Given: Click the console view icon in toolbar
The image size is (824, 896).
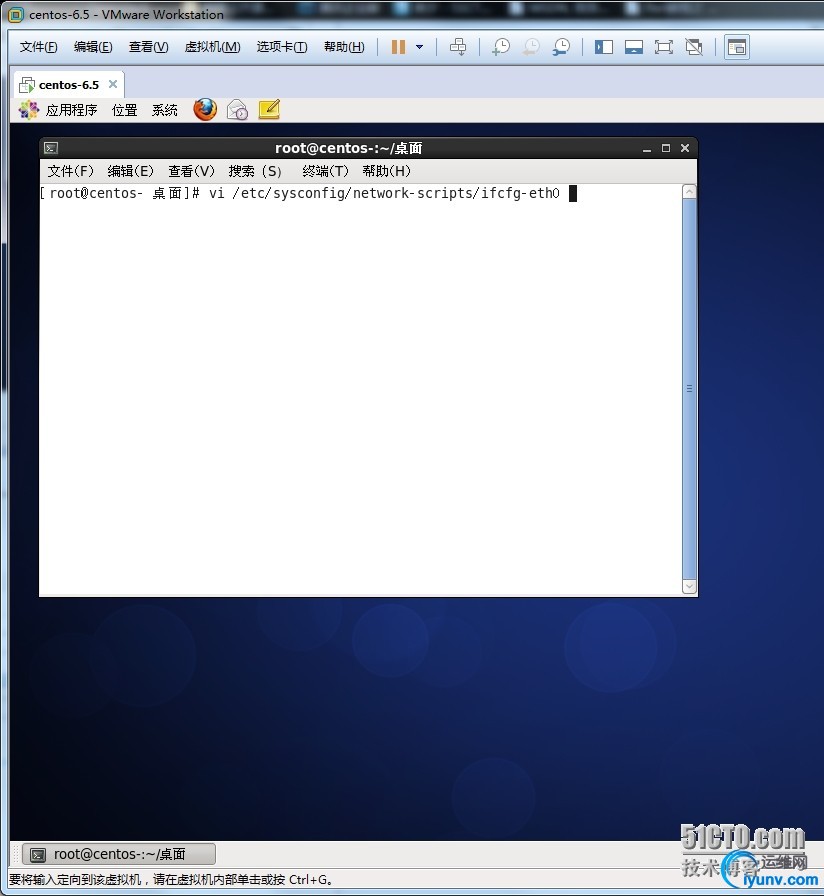Looking at the screenshot, I should click(737, 47).
